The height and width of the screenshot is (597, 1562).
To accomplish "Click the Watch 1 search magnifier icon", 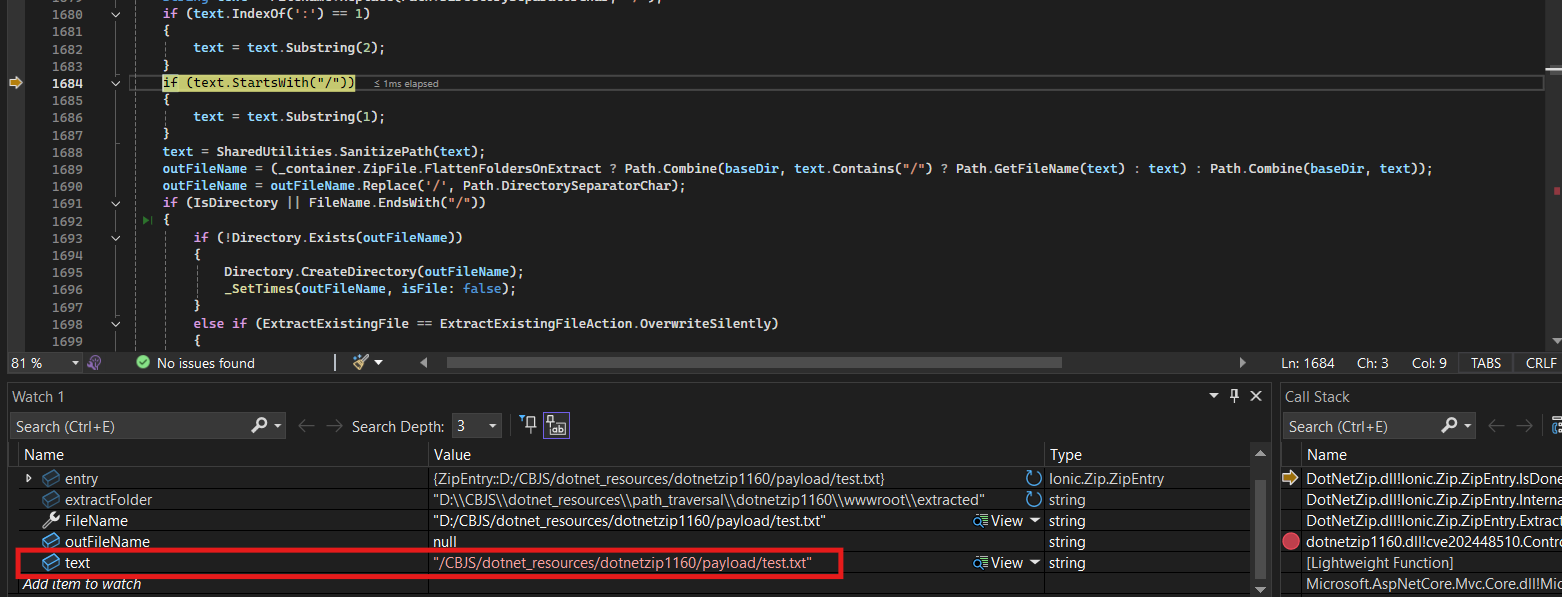I will (x=260, y=426).
